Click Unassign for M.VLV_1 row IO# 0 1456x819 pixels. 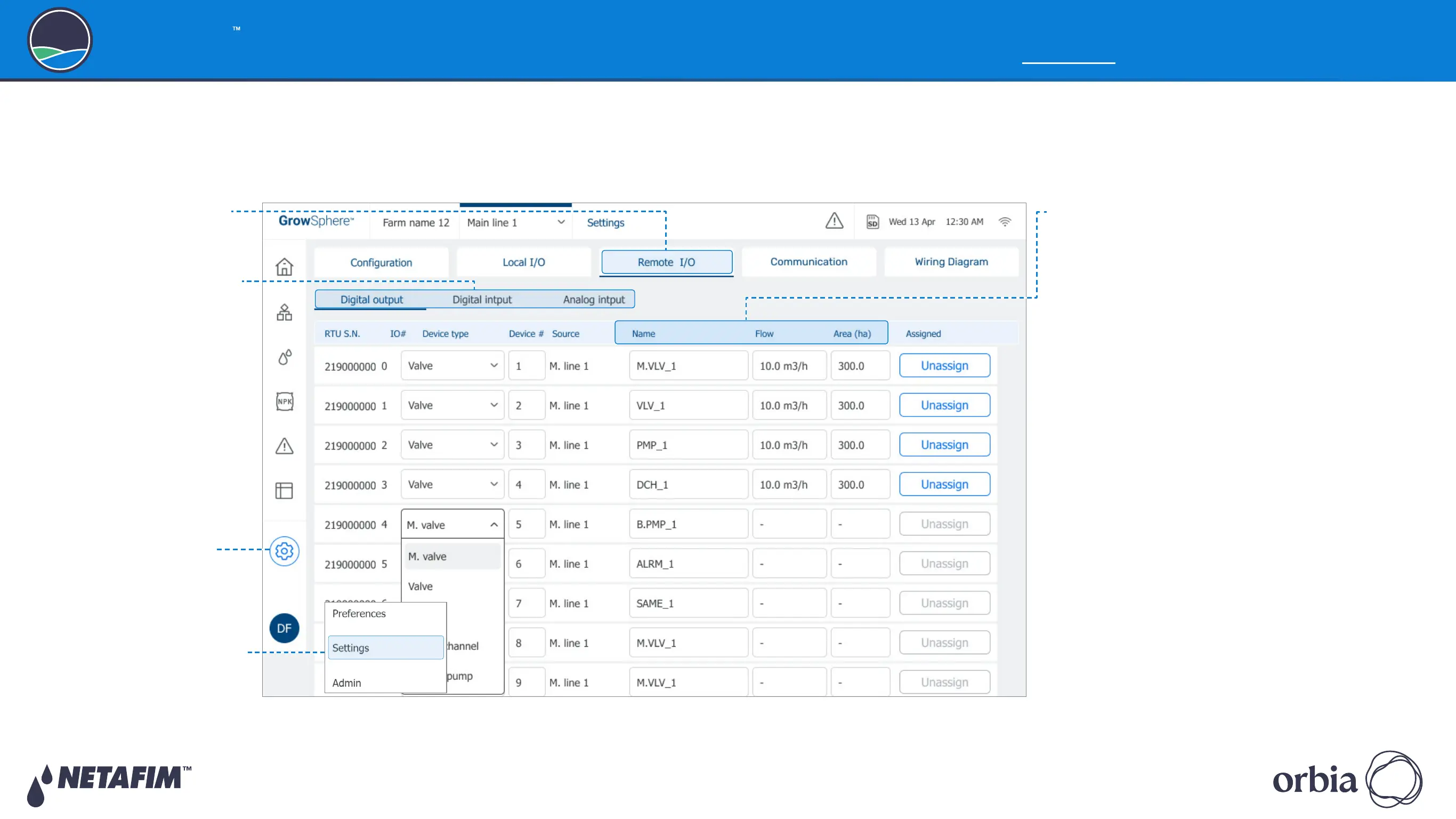[944, 365]
